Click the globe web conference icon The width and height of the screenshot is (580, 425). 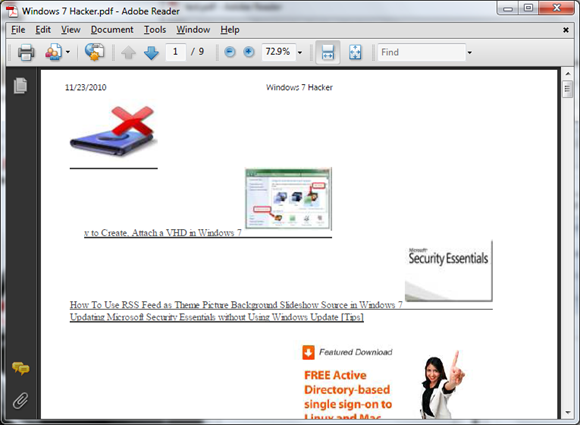point(94,52)
